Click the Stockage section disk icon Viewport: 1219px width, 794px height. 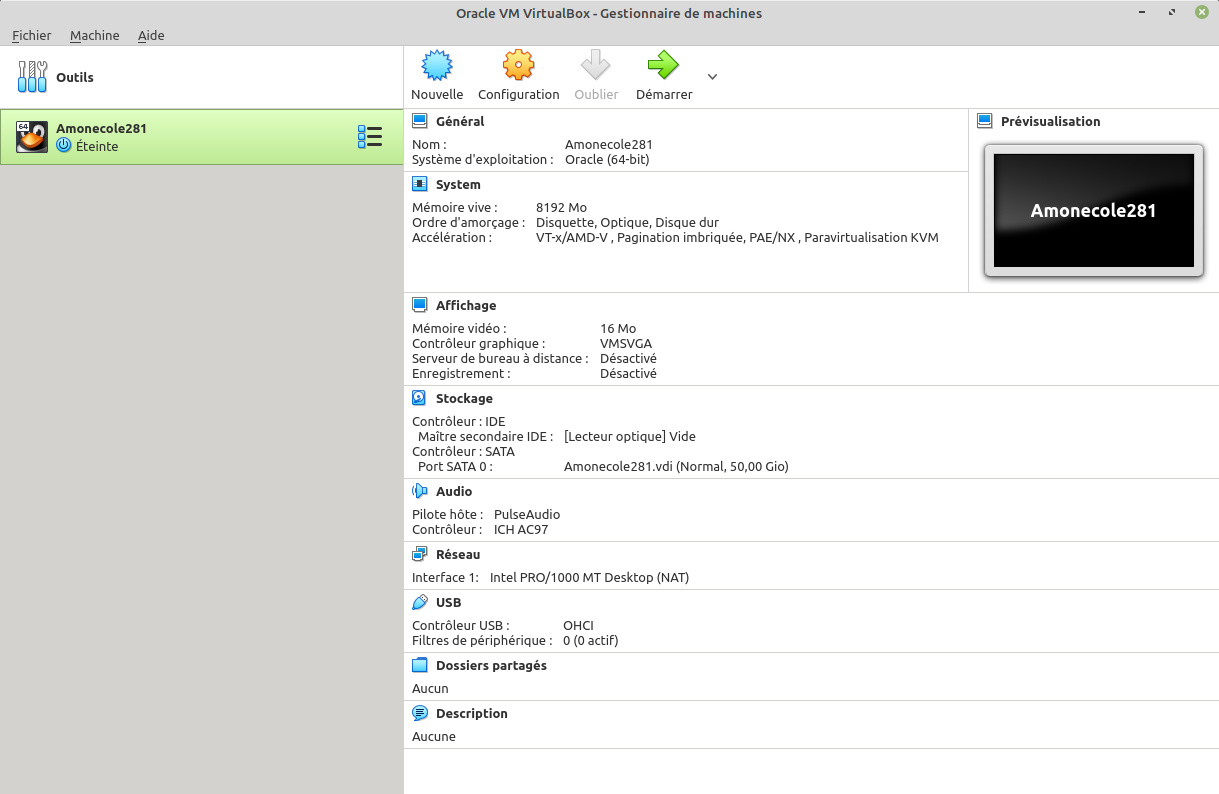pos(420,399)
